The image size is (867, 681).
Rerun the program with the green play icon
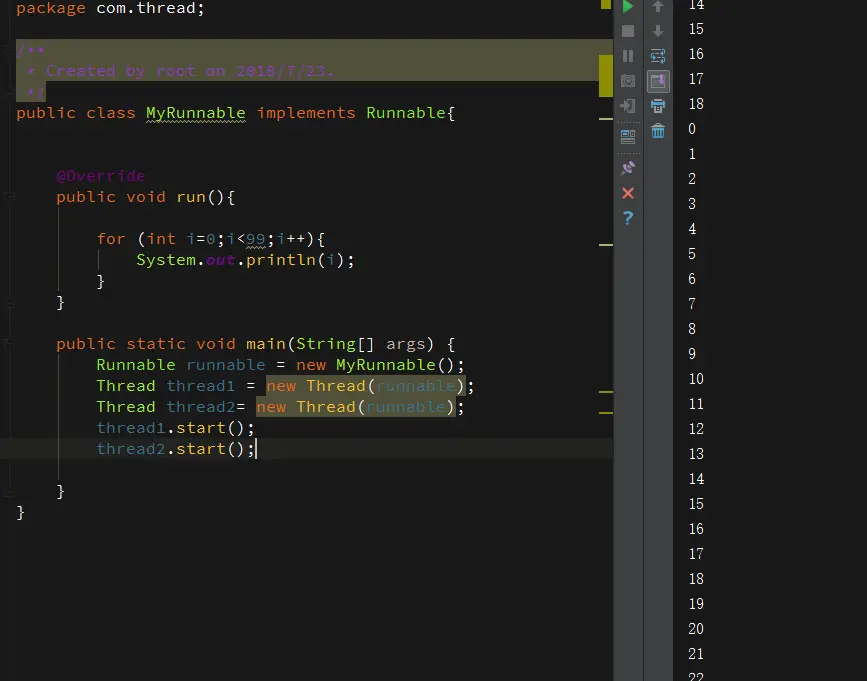[x=628, y=7]
